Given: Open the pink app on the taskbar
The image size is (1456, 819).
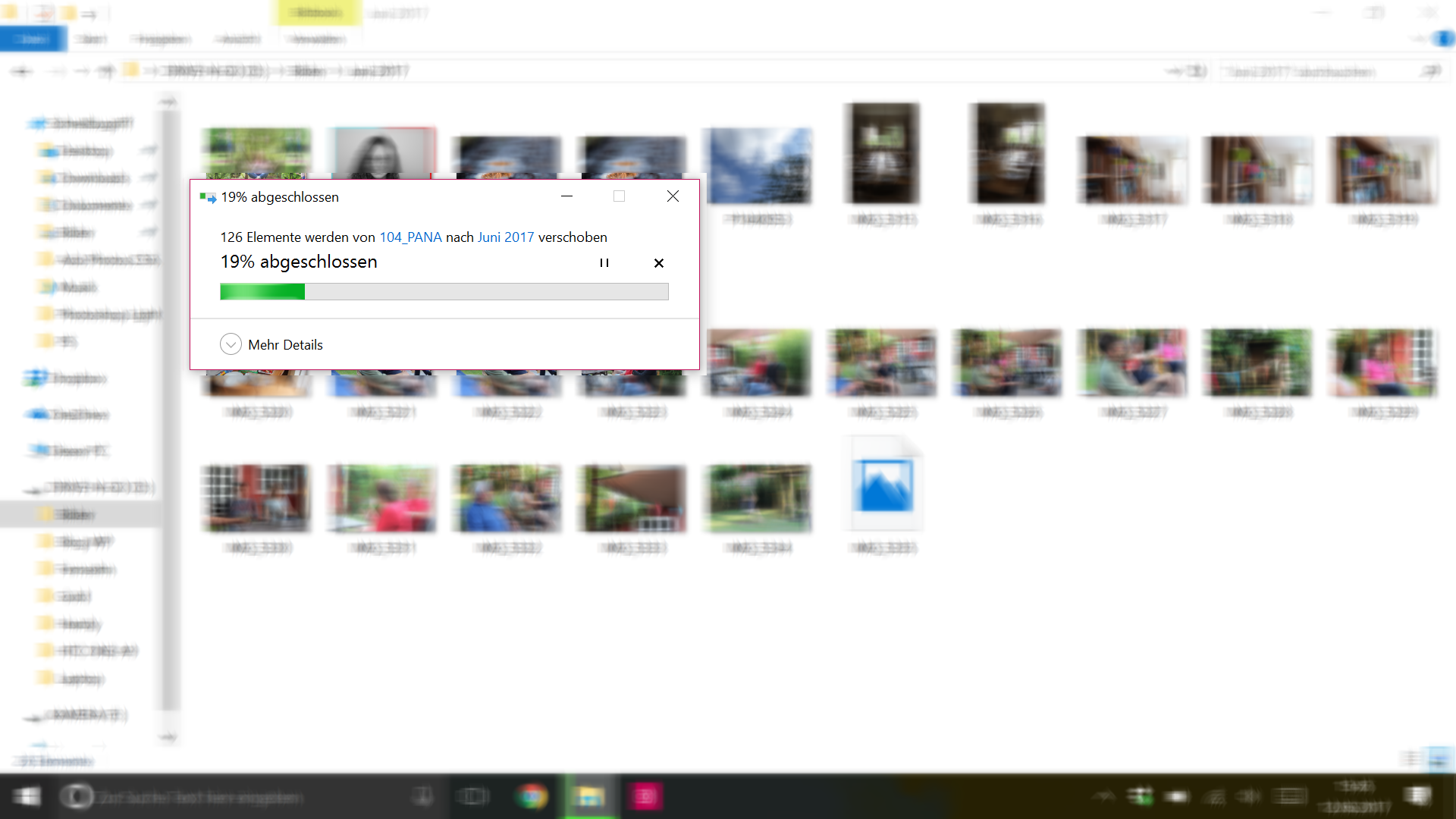Looking at the screenshot, I should (x=645, y=796).
